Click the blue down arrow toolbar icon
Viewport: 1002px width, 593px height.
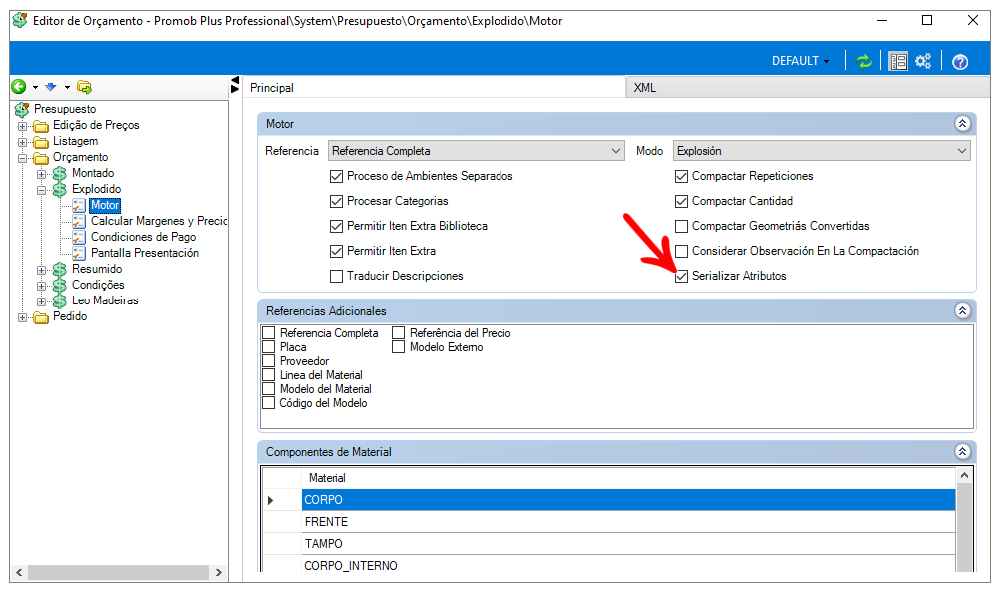pos(50,86)
